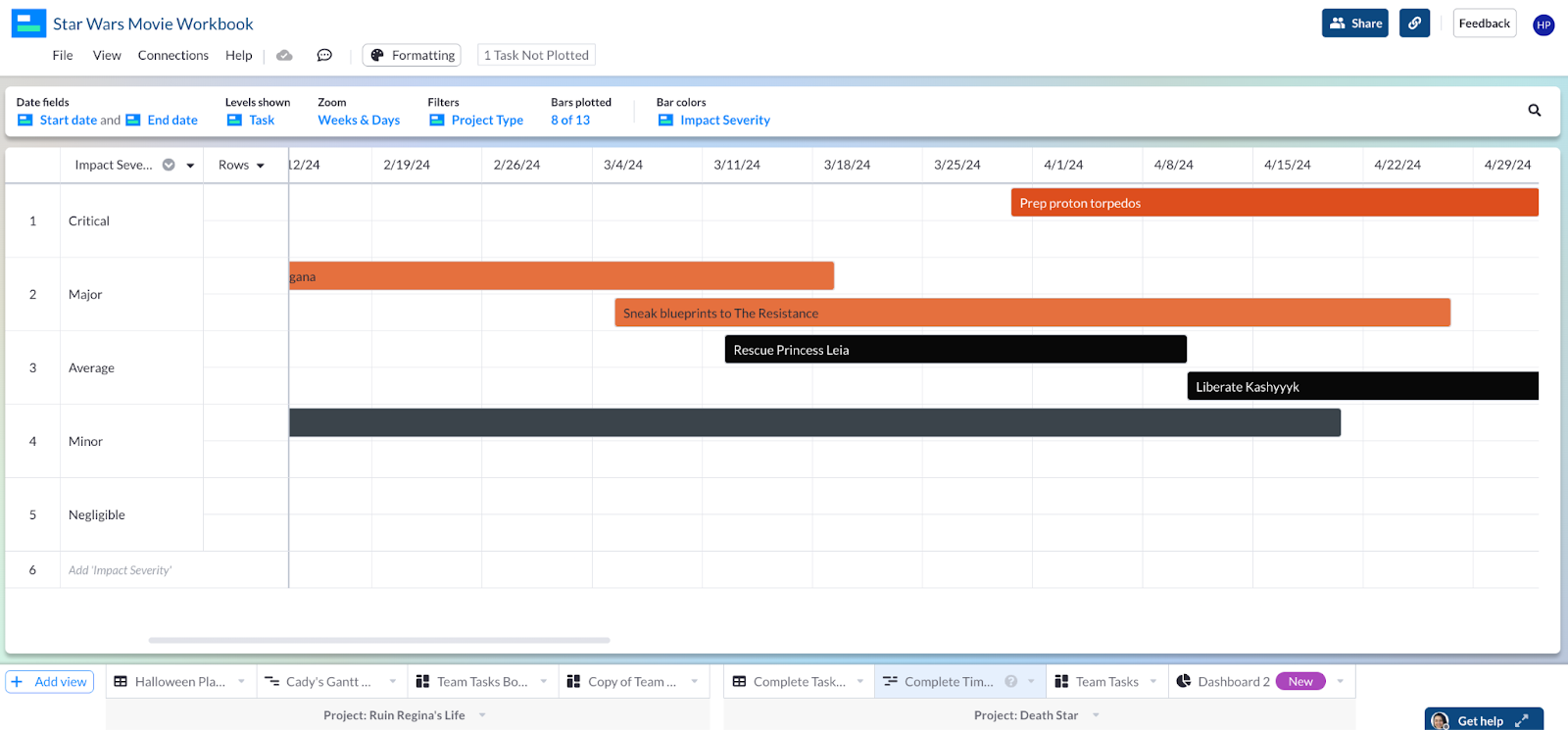Select the Prep proton torpedos bar
This screenshot has height=730, width=1568.
point(1274,203)
